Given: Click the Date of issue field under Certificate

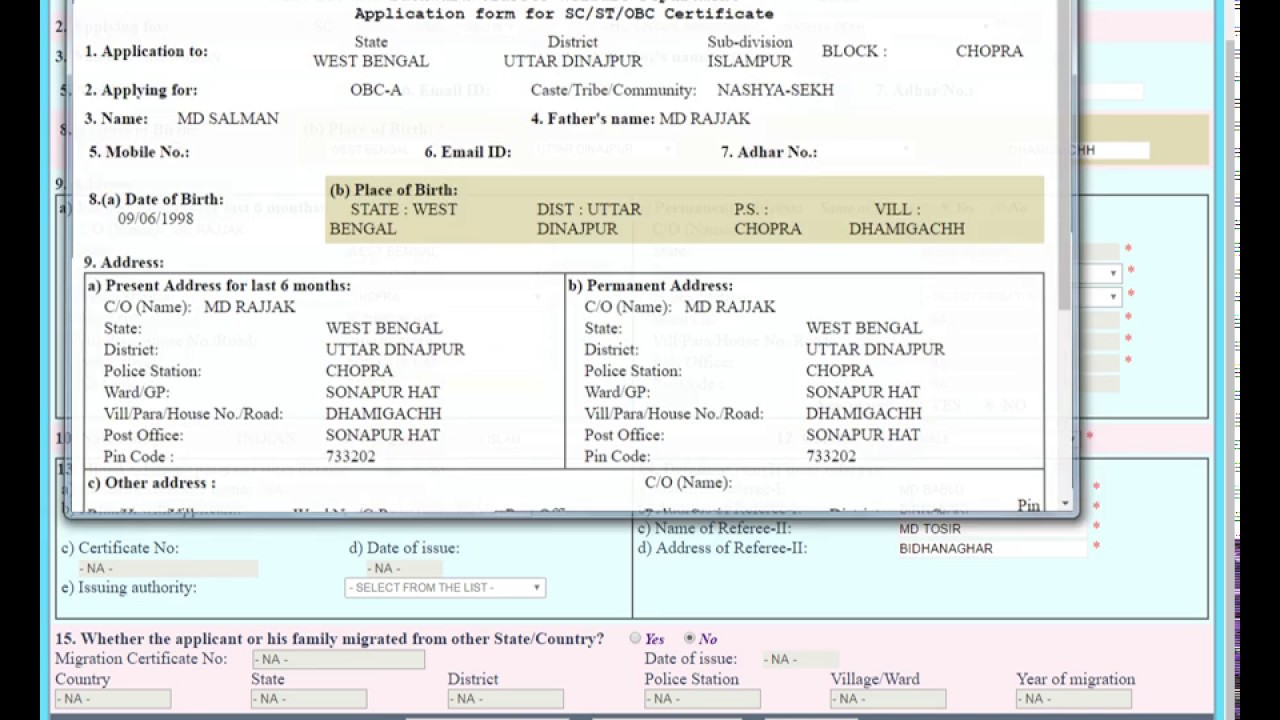Looking at the screenshot, I should tap(404, 568).
